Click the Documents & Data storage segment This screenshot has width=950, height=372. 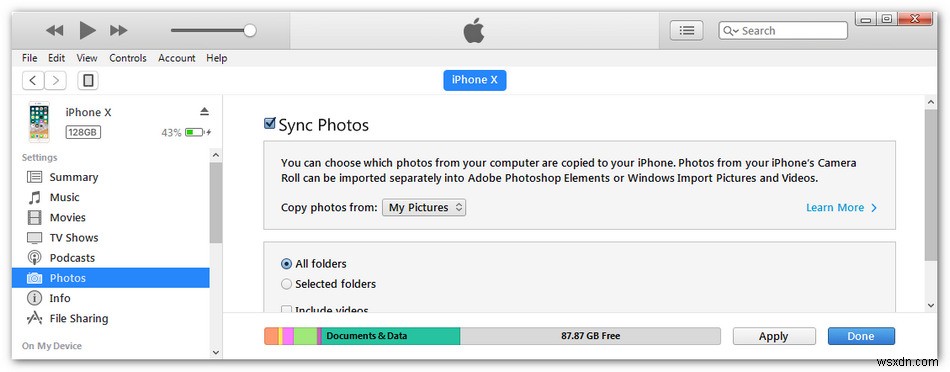coord(391,336)
